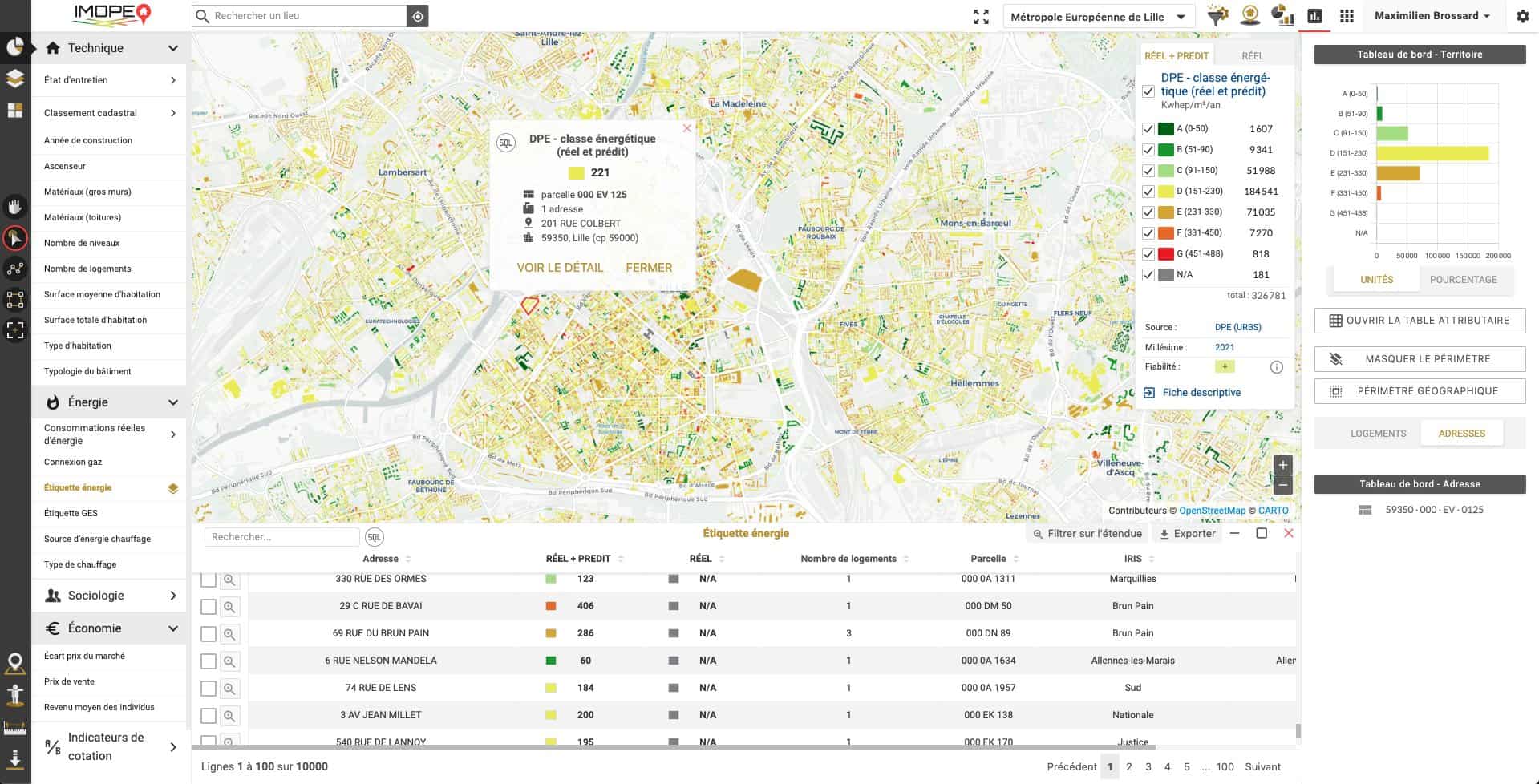Viewport: 1539px width, 784px height.
Task: Activate the street view pegman tool
Action: point(15,694)
